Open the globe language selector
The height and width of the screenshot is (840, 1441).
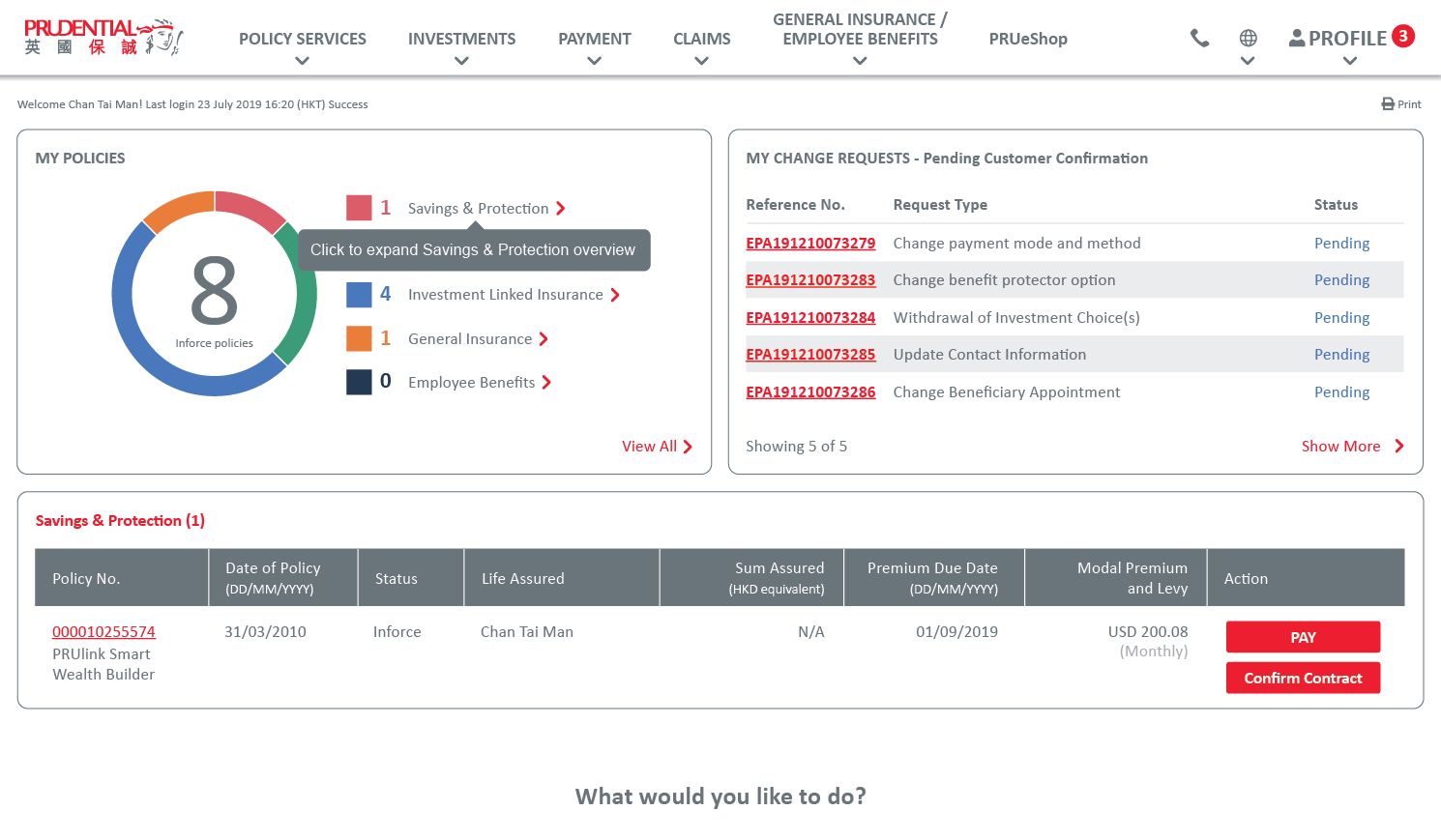pos(1248,39)
